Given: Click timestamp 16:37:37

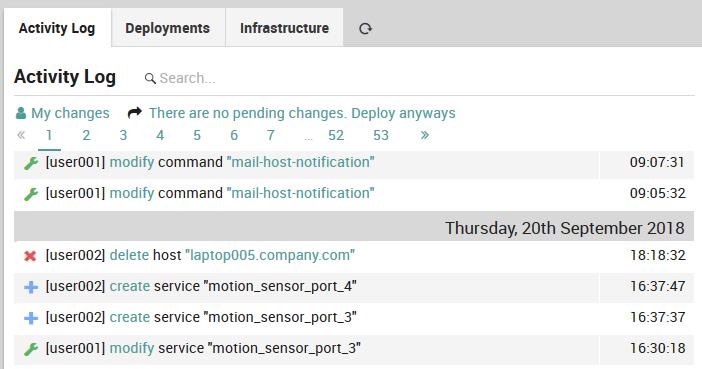Looking at the screenshot, I should tap(657, 317).
